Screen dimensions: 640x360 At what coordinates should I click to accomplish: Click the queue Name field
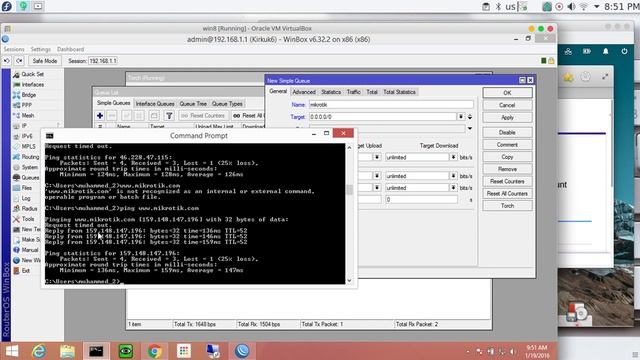(x=391, y=105)
